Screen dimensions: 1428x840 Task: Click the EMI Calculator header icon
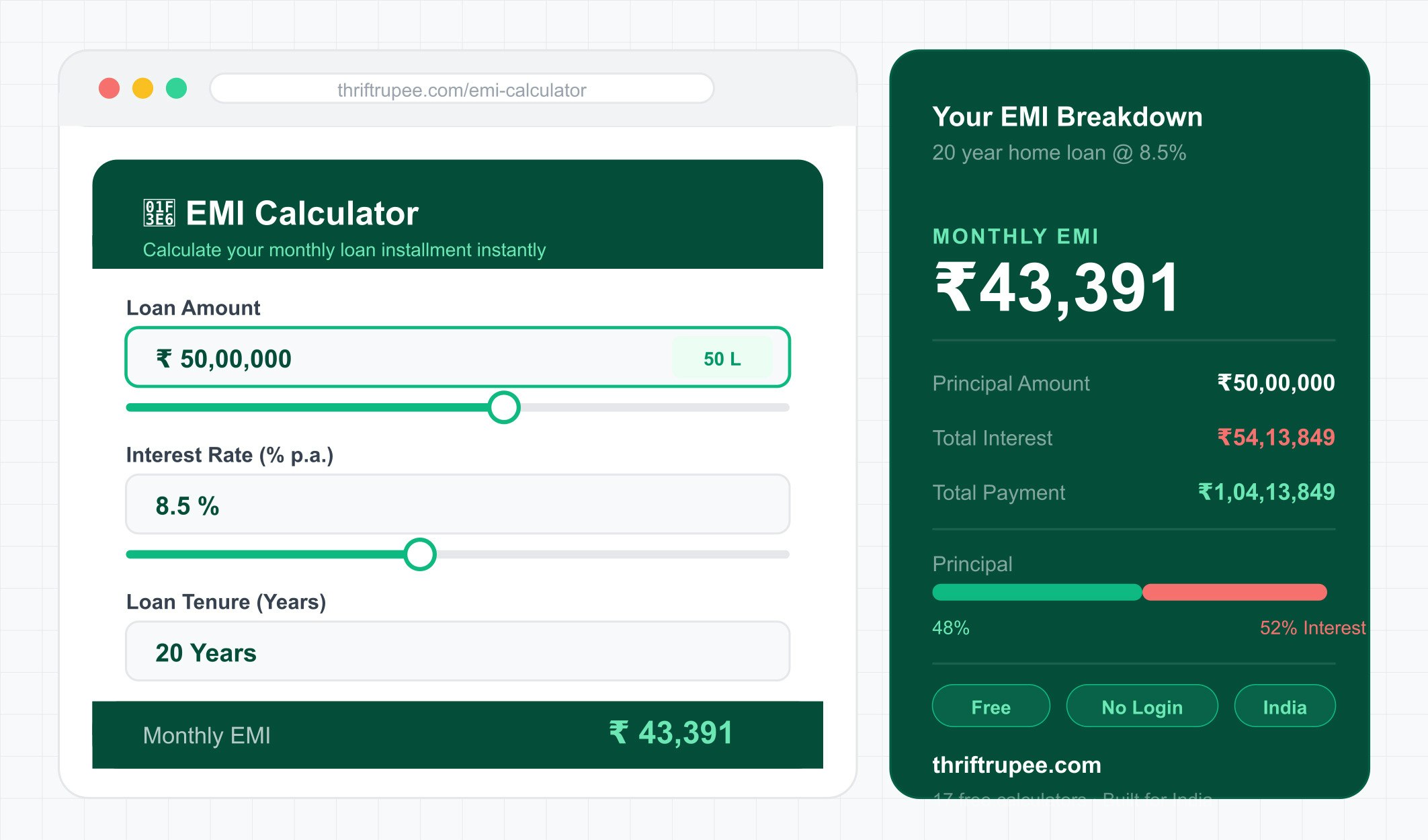(x=158, y=213)
